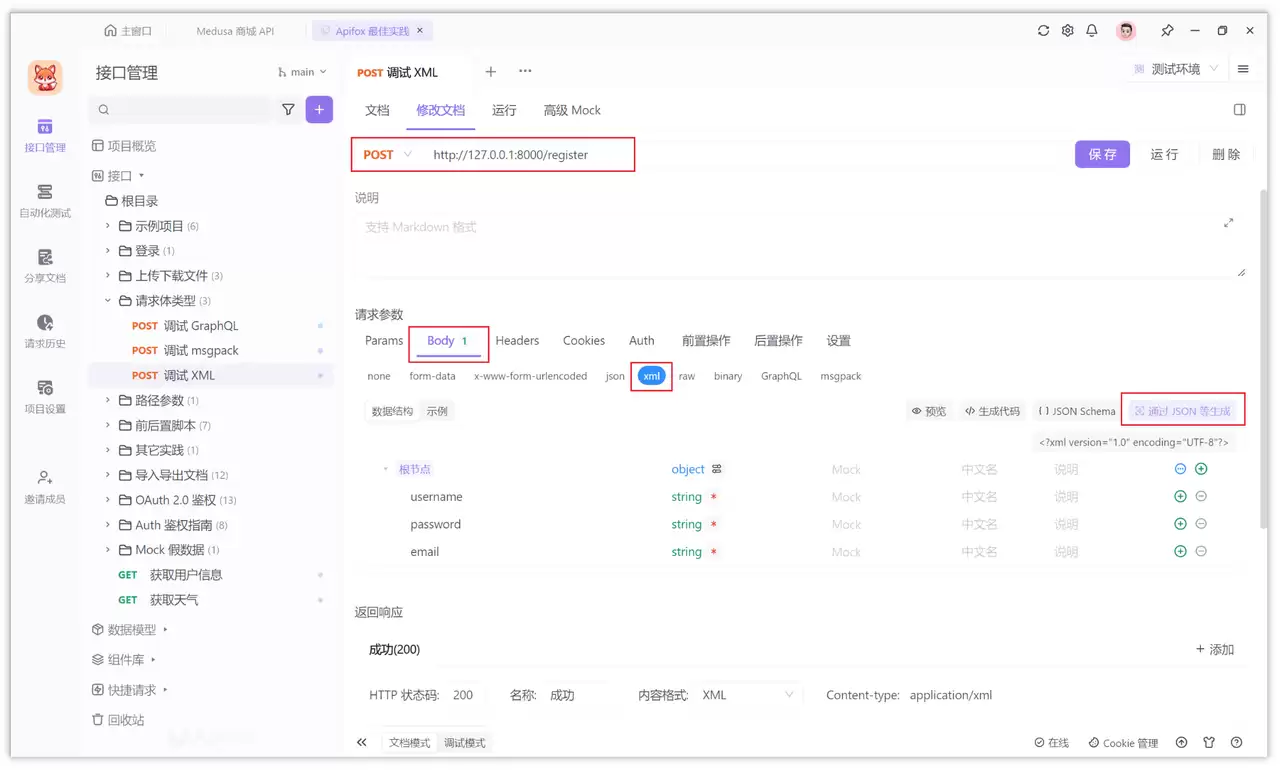Open the POST method dropdown

click(388, 155)
